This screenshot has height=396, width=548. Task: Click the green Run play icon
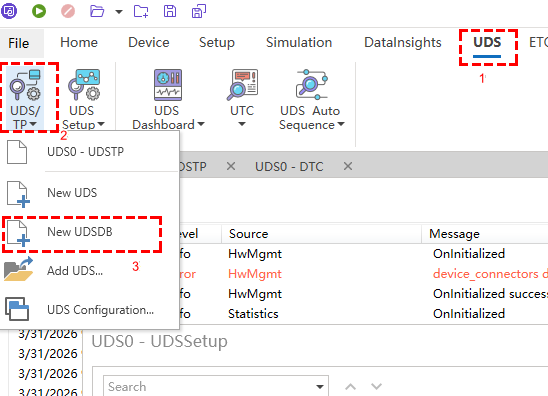pyautogui.click(x=39, y=11)
